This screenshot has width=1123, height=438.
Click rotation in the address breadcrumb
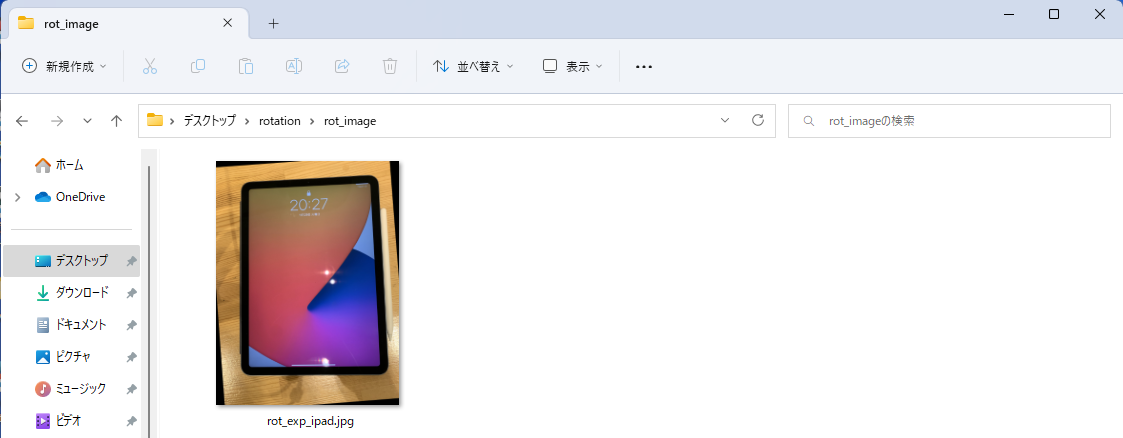280,121
